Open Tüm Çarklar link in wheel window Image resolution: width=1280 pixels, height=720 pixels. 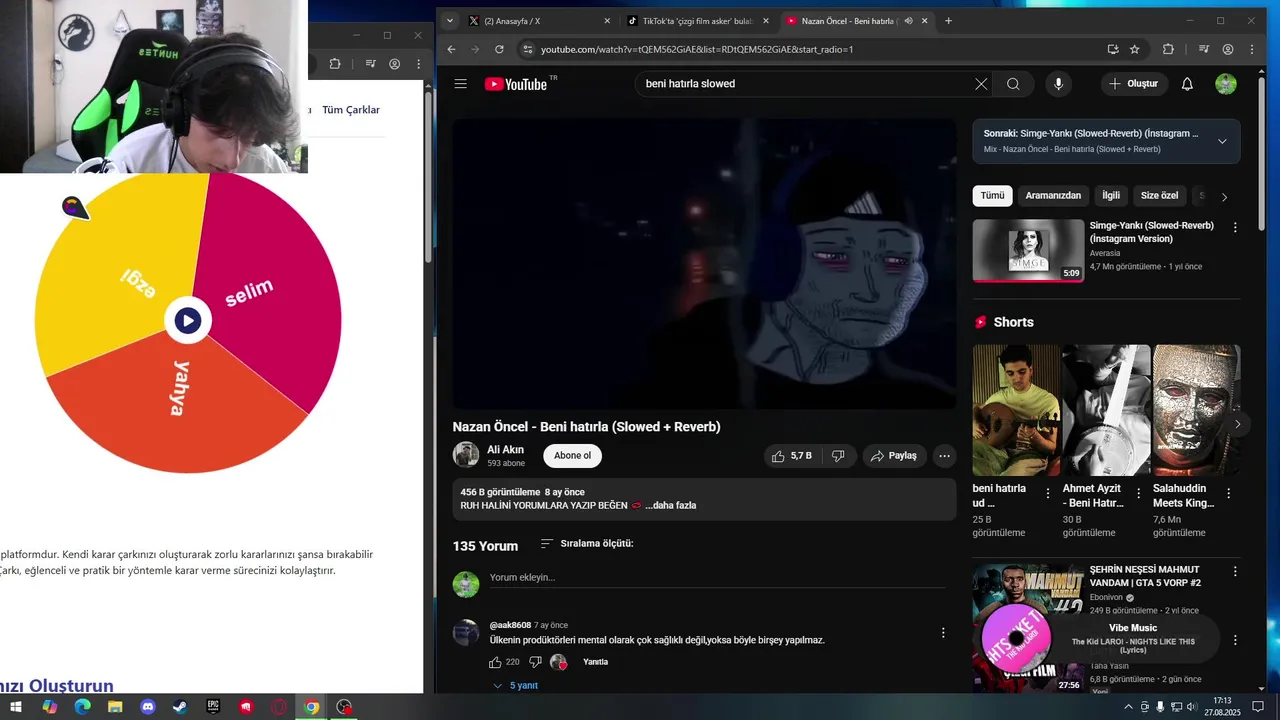[x=351, y=110]
